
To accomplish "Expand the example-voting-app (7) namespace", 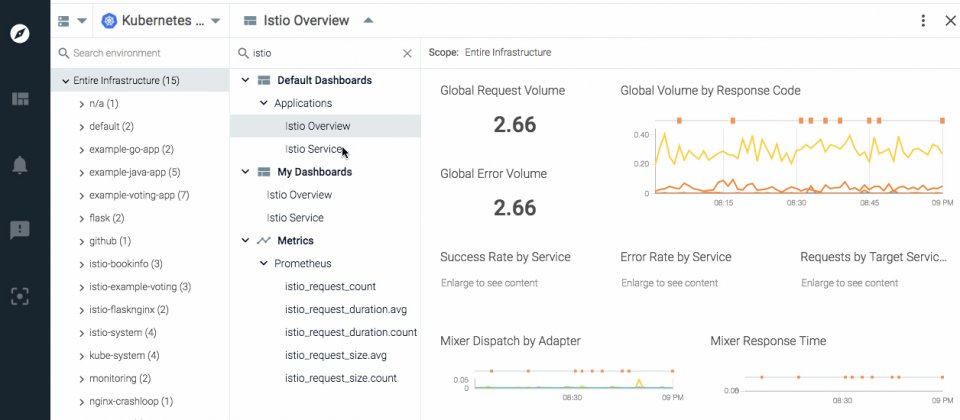I will (x=81, y=196).
